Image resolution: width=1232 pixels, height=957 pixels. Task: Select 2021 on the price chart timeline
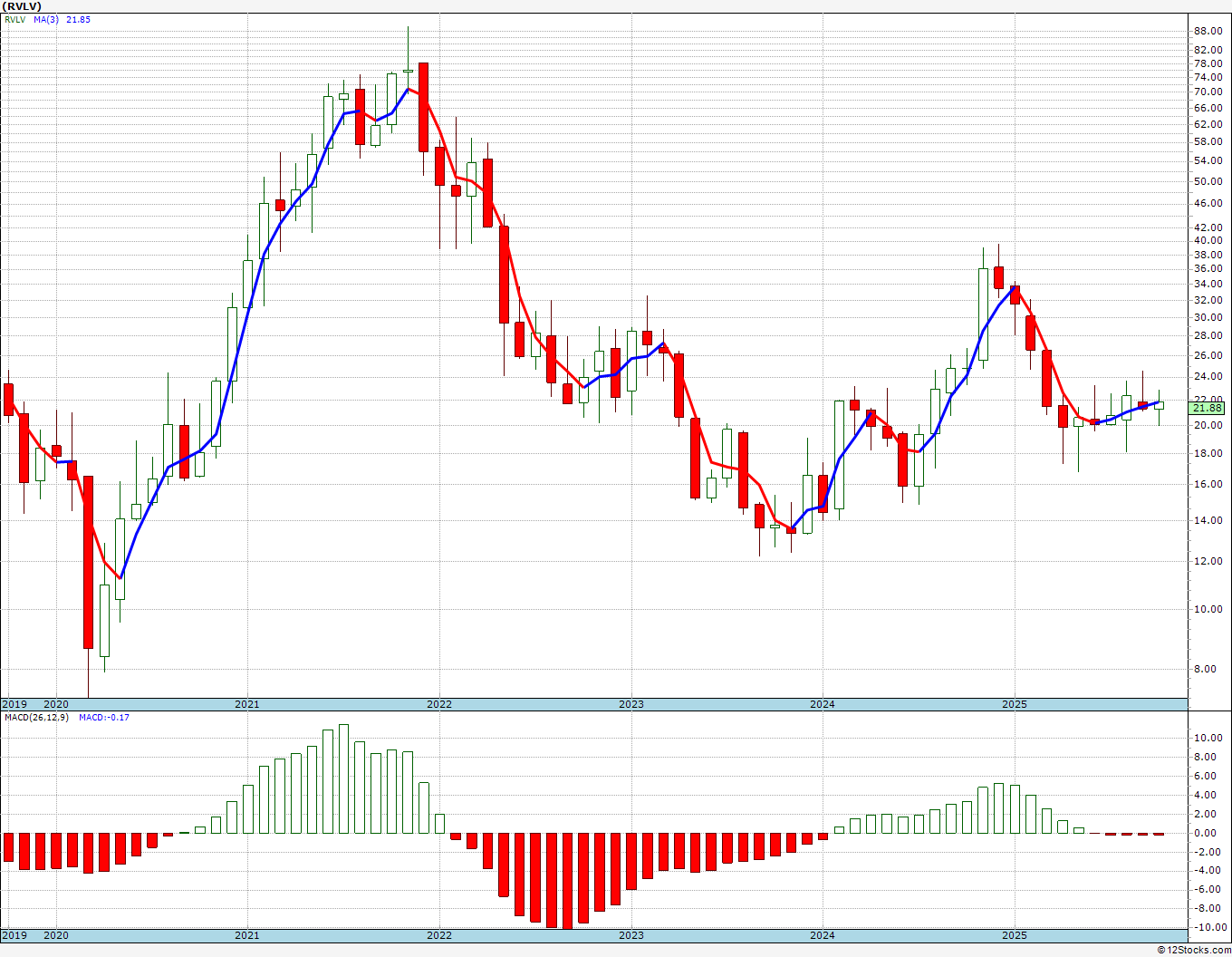pos(246,704)
